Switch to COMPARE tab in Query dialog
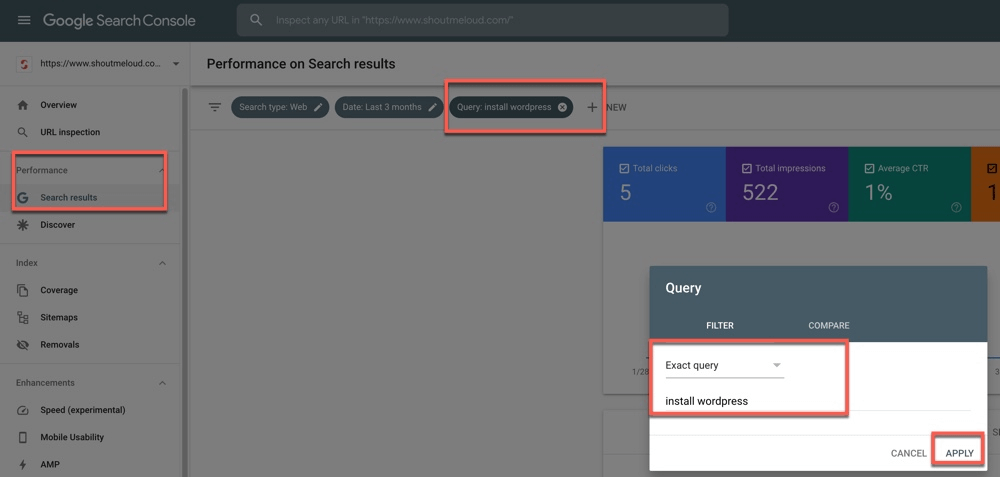1000x477 pixels. tap(828, 325)
